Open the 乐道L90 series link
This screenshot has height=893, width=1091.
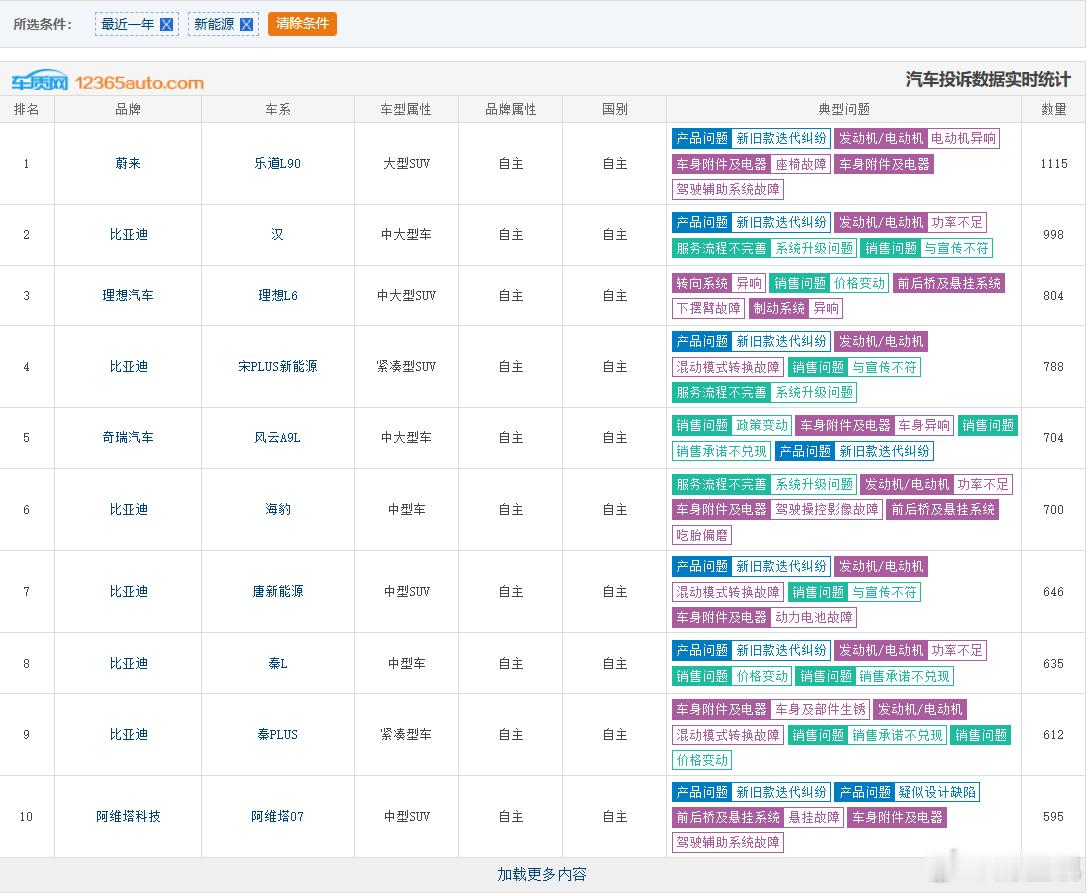pos(278,164)
